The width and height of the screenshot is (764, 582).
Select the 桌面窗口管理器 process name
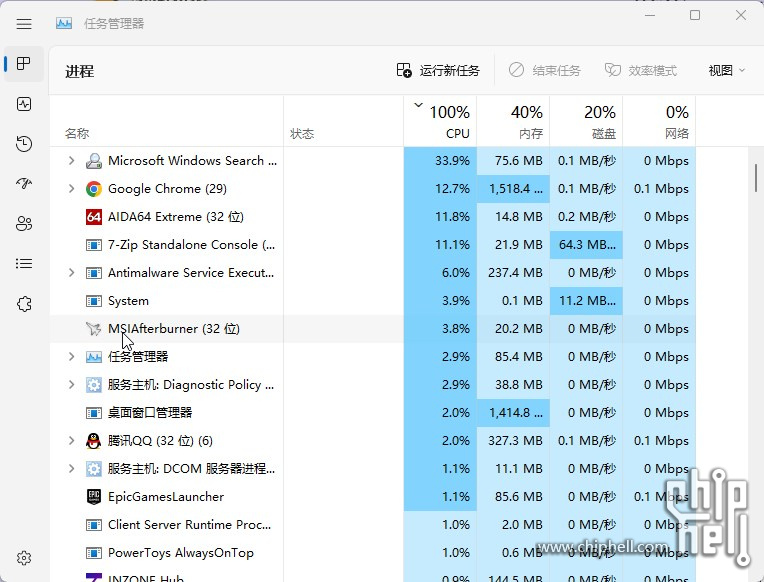(150, 413)
